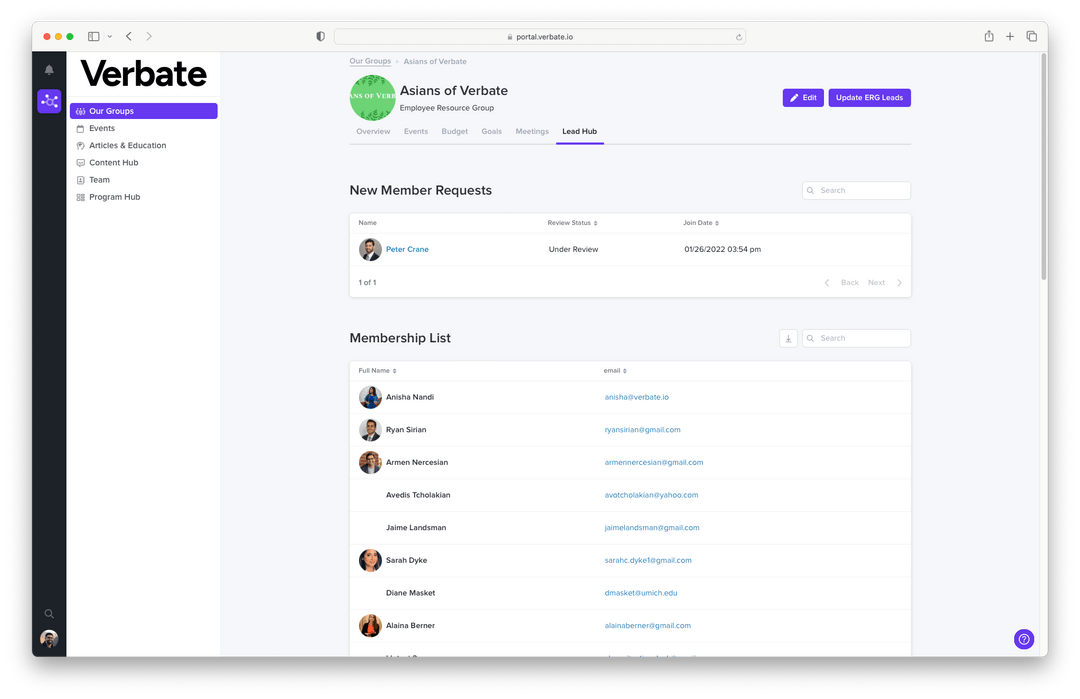
Task: Open Events from the sidebar calendar icon
Action: click(80, 128)
